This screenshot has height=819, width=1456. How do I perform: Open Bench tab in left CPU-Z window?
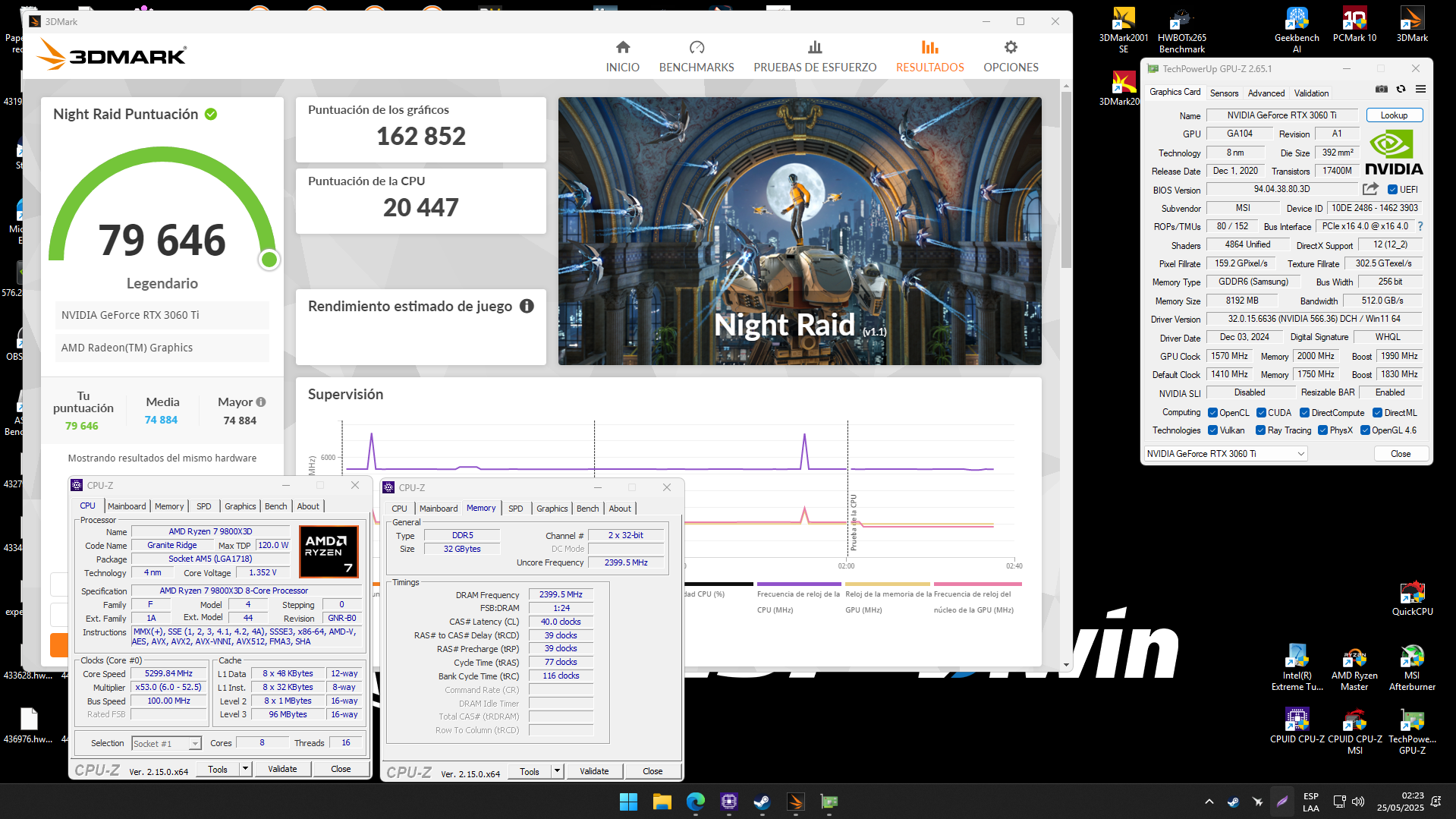[276, 506]
